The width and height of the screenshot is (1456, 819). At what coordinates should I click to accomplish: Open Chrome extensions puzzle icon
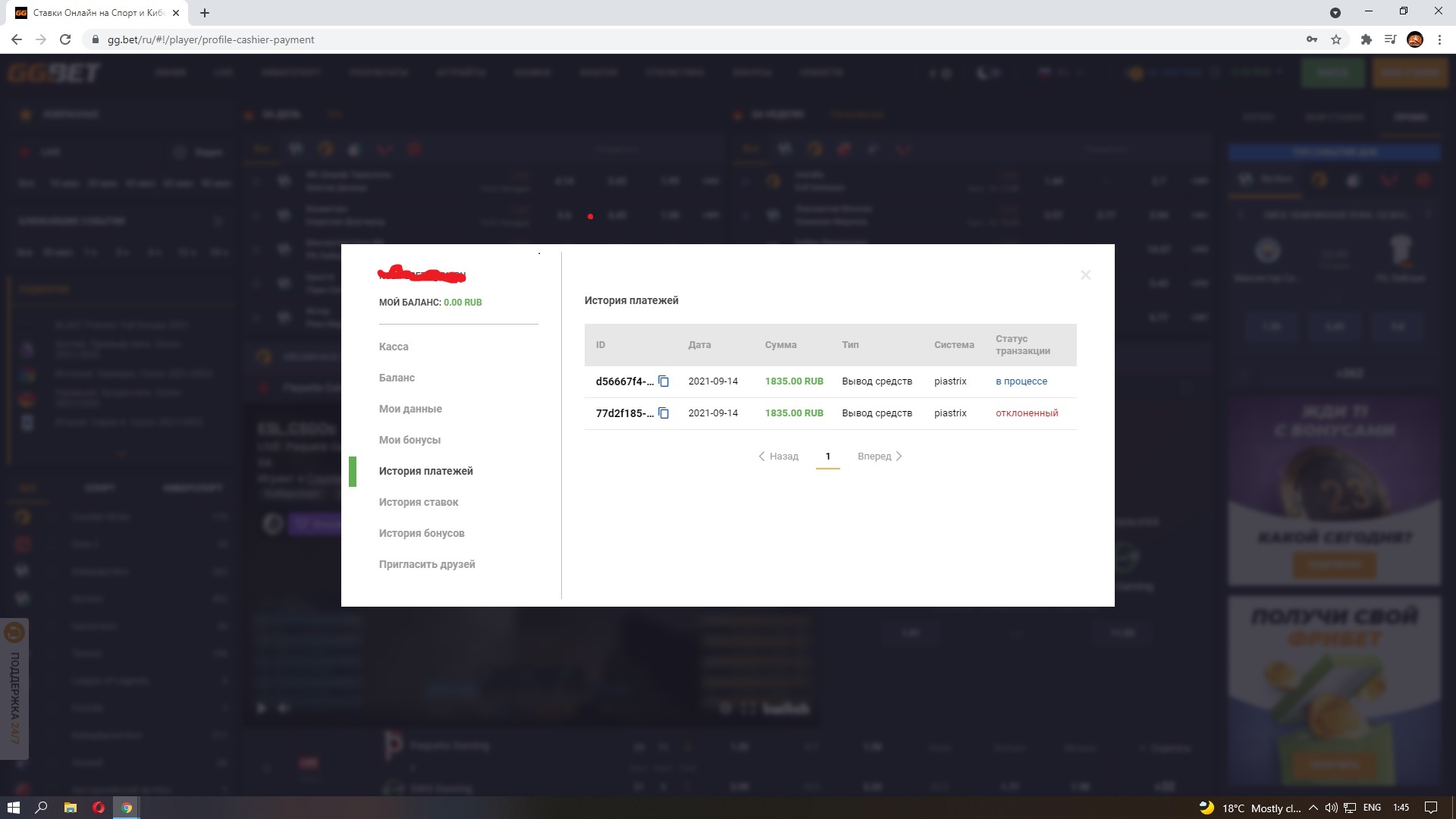coord(1367,39)
